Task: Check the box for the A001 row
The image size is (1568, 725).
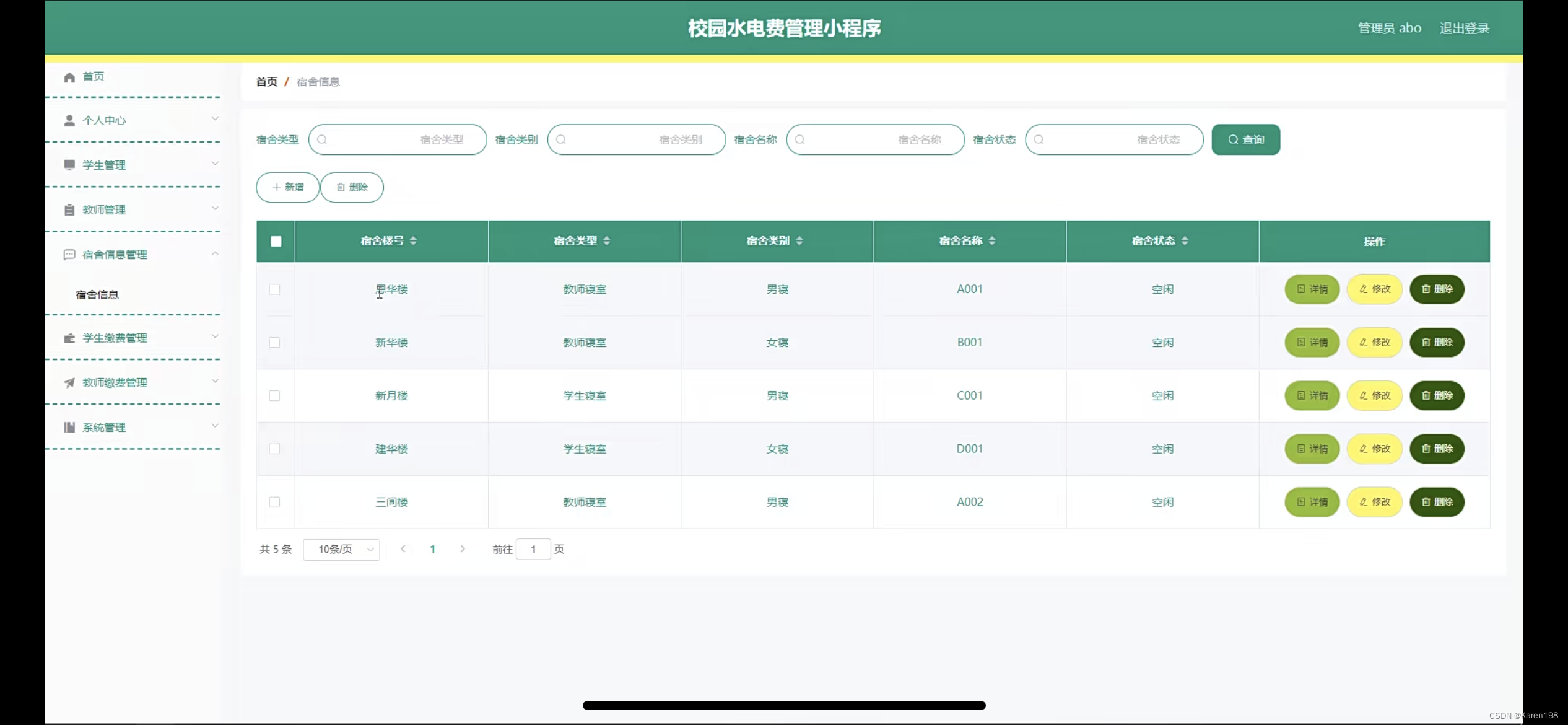Action: [275, 289]
